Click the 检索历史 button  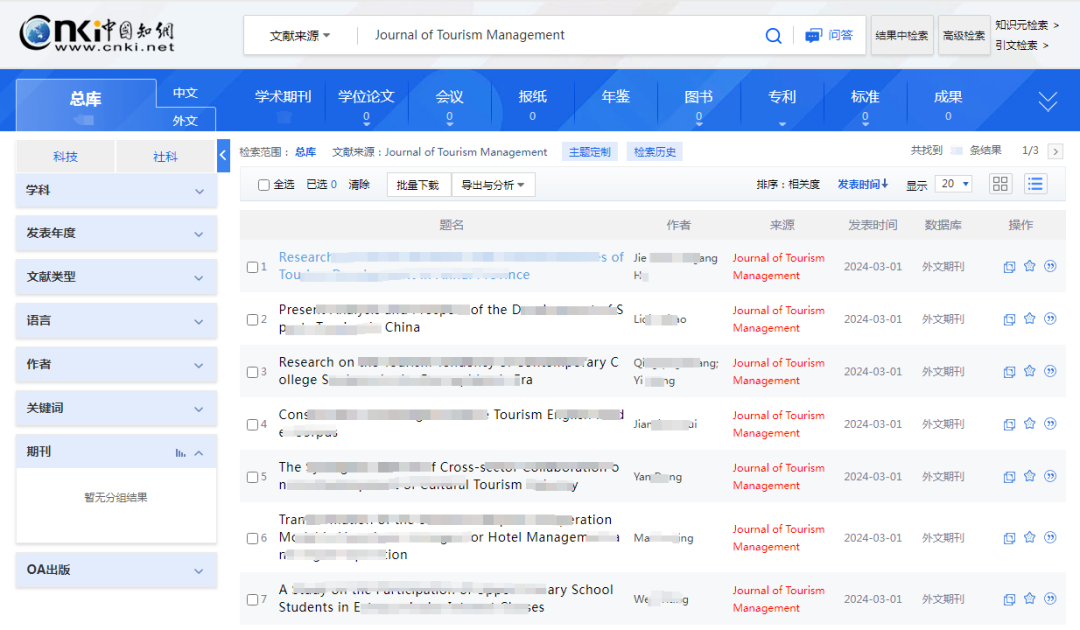(x=655, y=151)
